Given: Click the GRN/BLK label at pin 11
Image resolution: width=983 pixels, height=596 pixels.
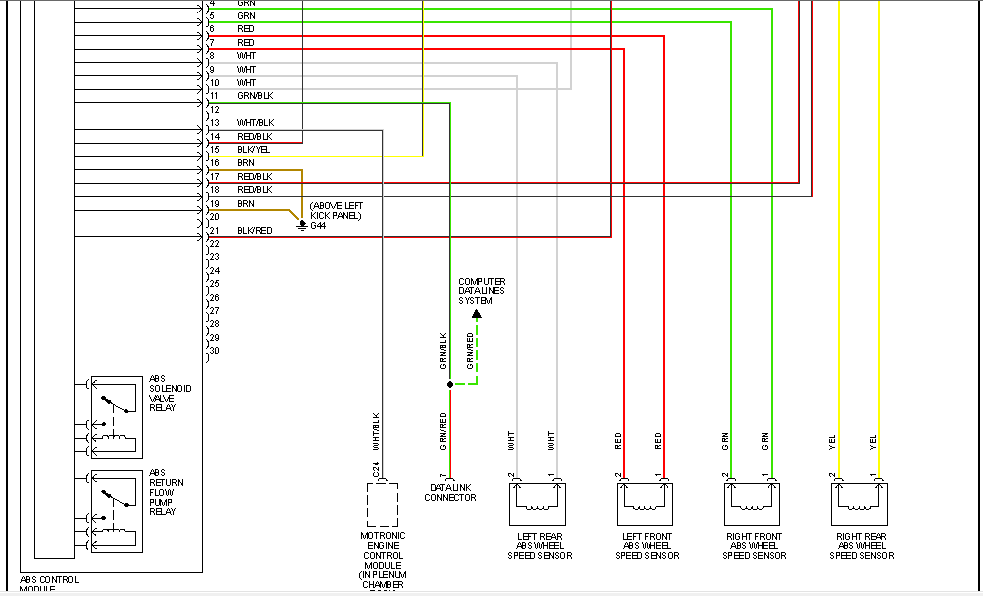Looking at the screenshot, I should tap(255, 96).
